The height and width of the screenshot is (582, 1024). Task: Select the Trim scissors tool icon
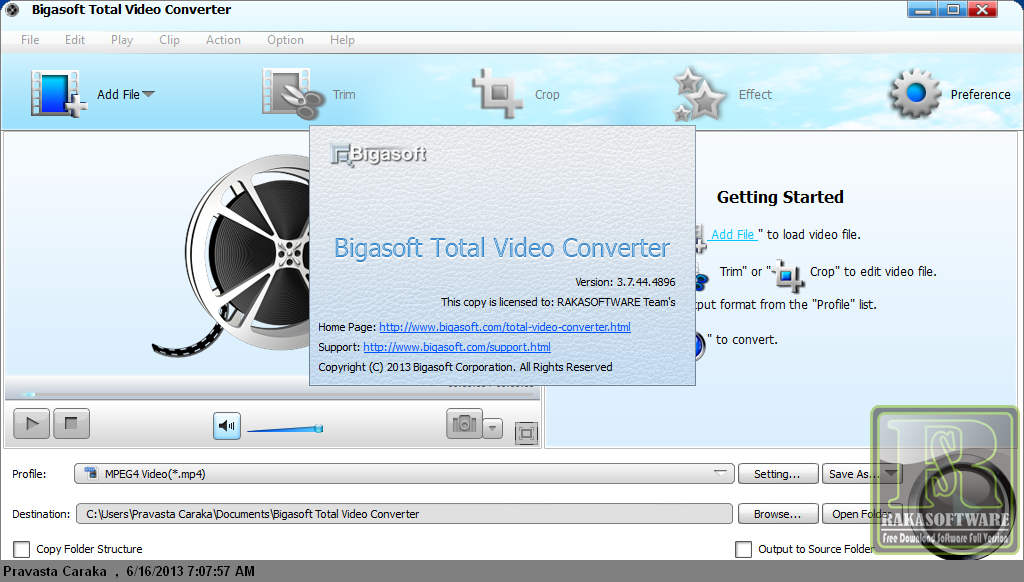[293, 94]
